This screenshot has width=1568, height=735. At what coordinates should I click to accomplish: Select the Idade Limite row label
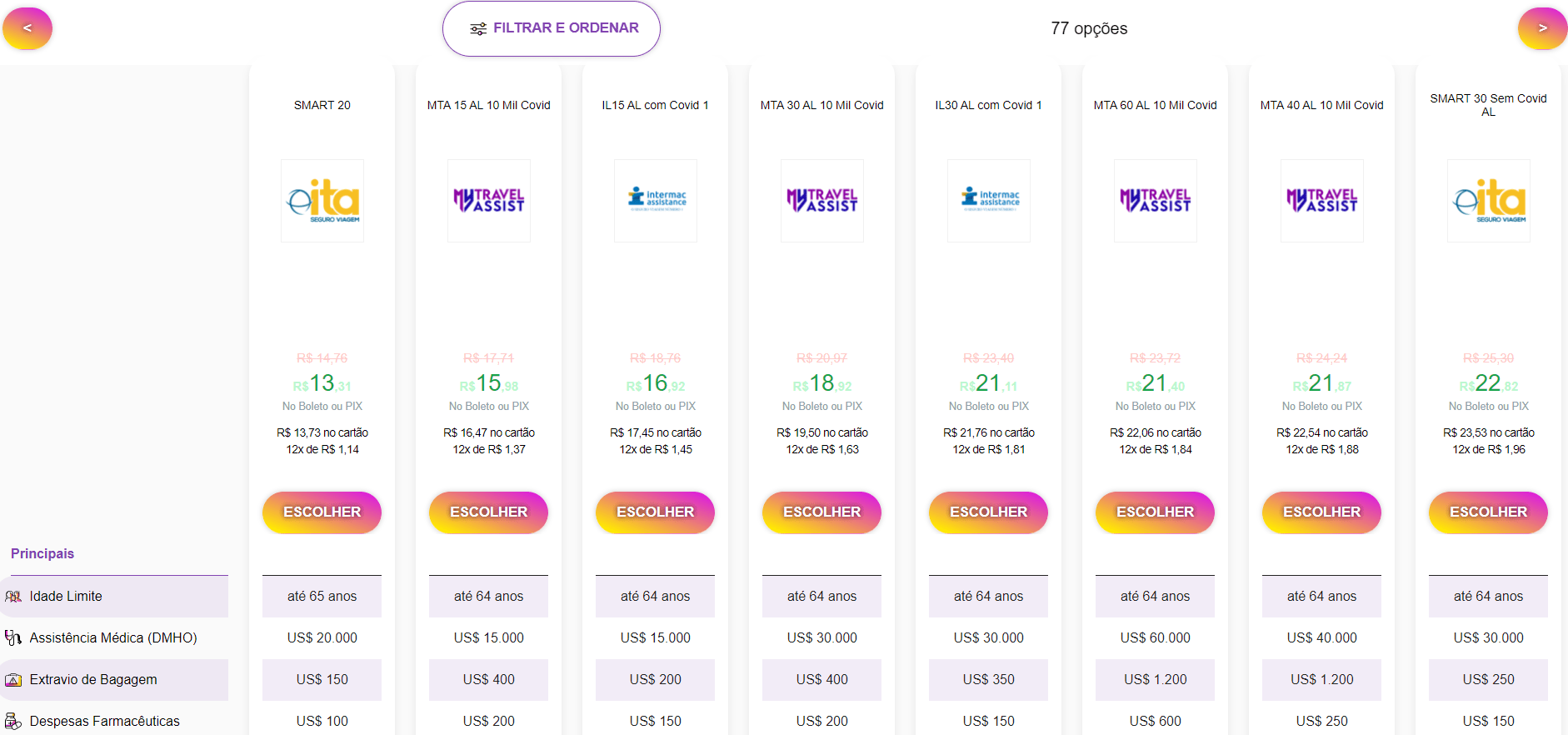point(66,597)
